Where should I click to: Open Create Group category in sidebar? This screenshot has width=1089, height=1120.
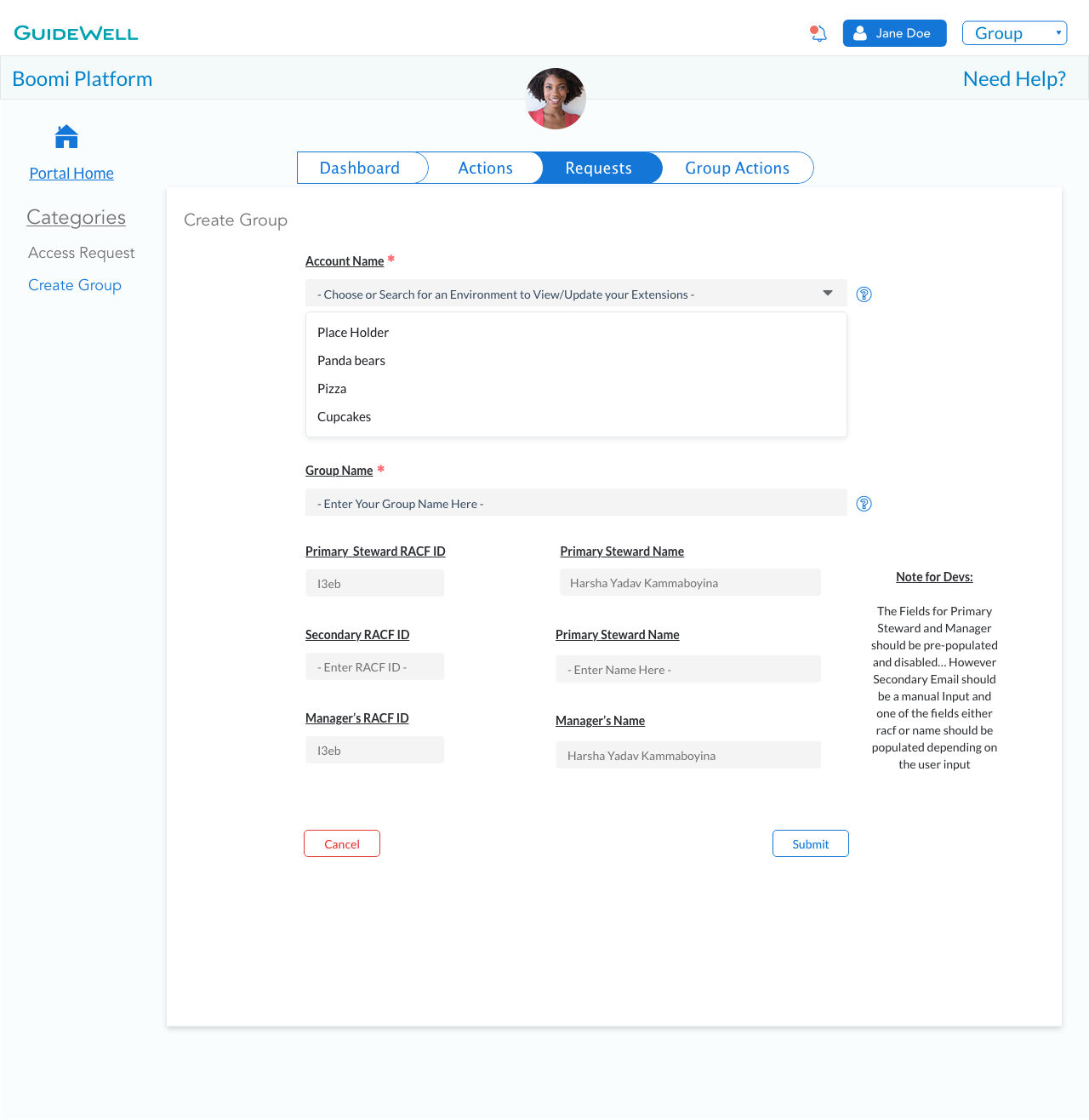75,285
